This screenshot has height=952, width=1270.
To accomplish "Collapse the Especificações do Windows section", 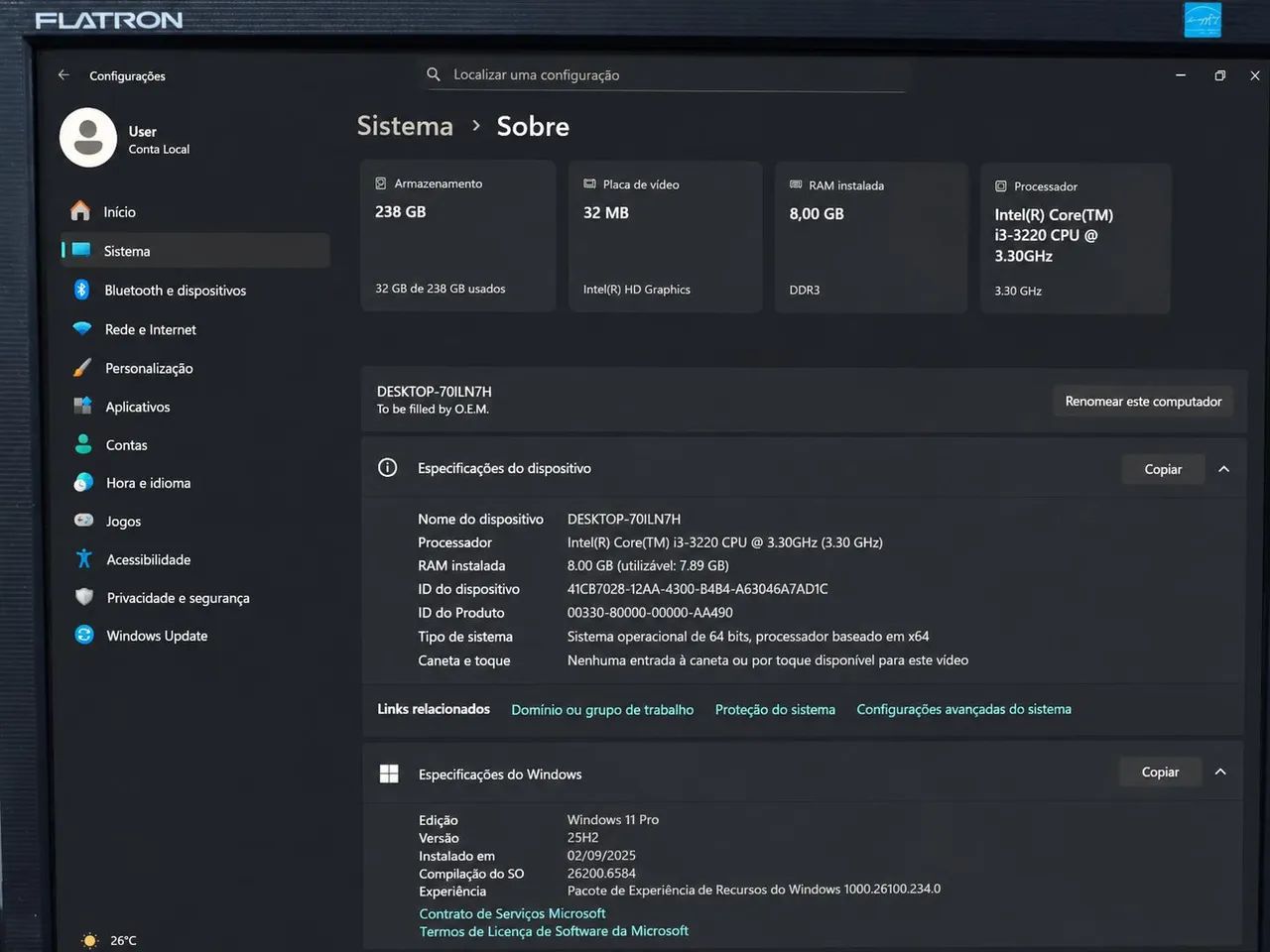I will click(x=1220, y=772).
